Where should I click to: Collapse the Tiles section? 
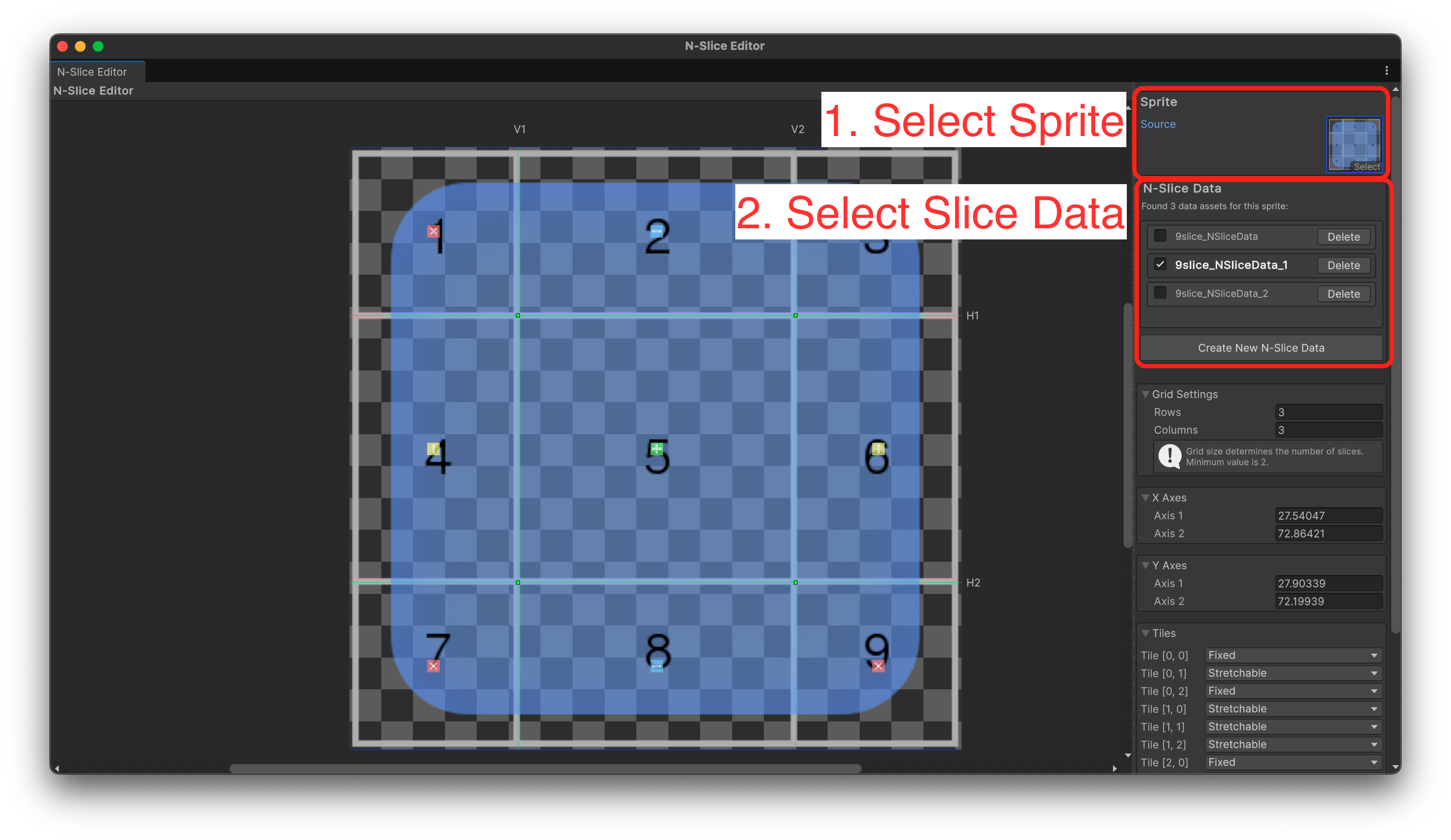[1145, 633]
